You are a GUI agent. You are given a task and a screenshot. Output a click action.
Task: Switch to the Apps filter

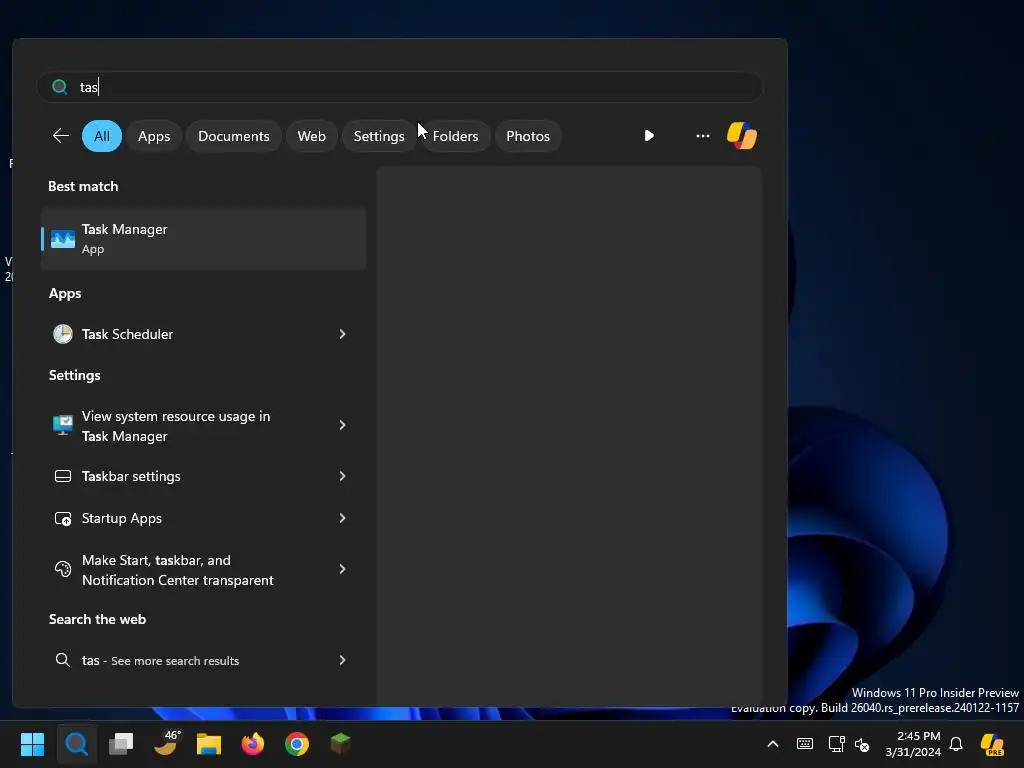tap(154, 136)
